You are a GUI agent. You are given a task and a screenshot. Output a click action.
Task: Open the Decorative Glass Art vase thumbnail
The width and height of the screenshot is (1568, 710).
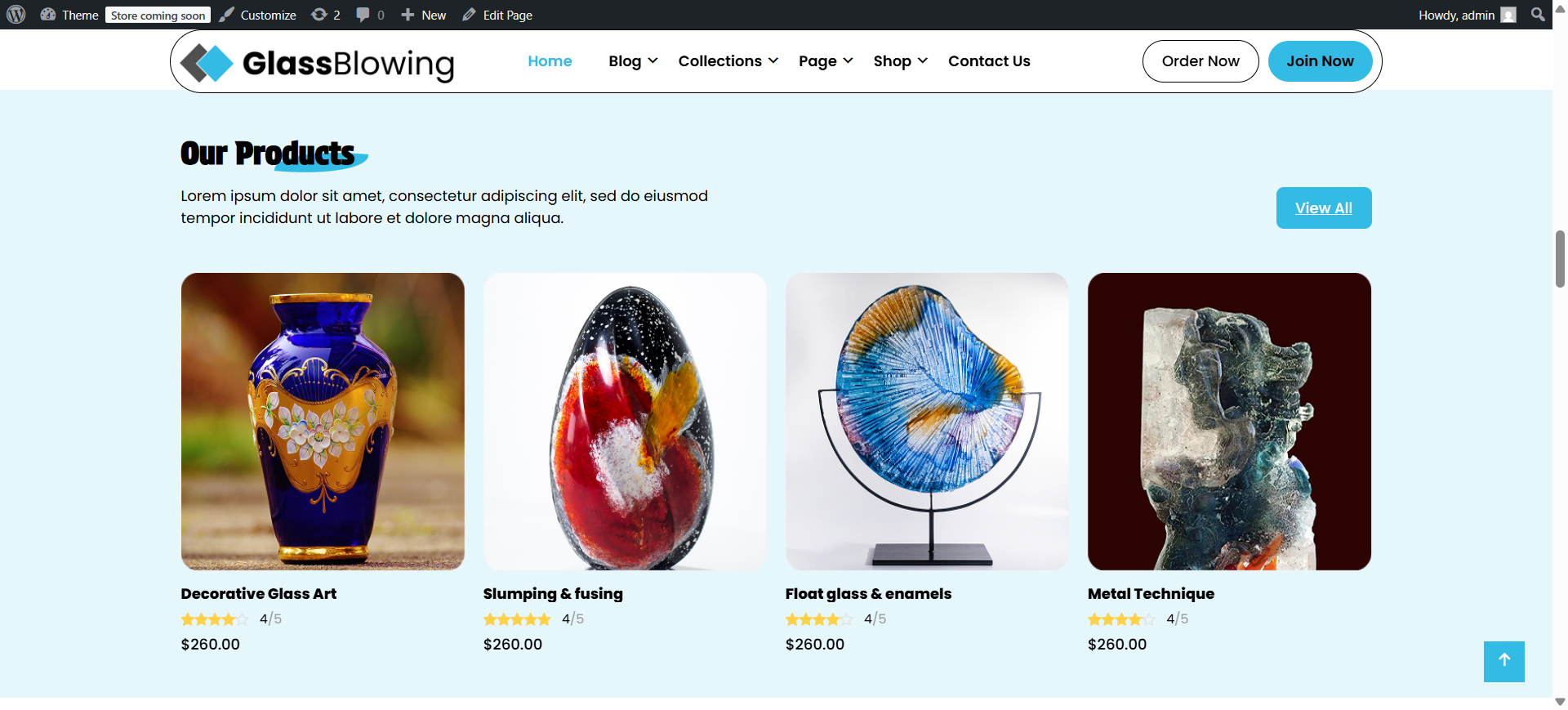tap(323, 422)
